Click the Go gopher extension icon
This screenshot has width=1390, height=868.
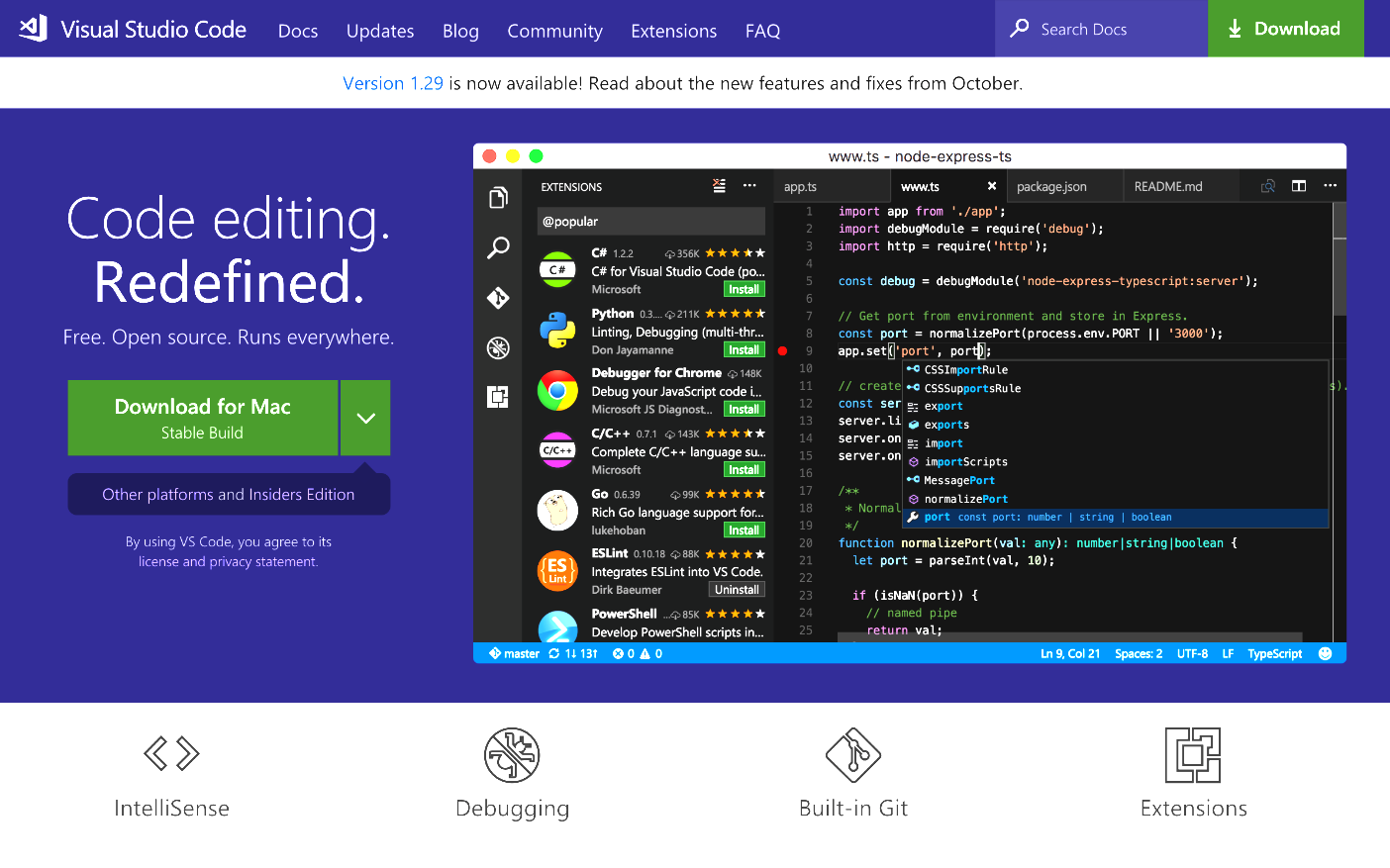(557, 511)
